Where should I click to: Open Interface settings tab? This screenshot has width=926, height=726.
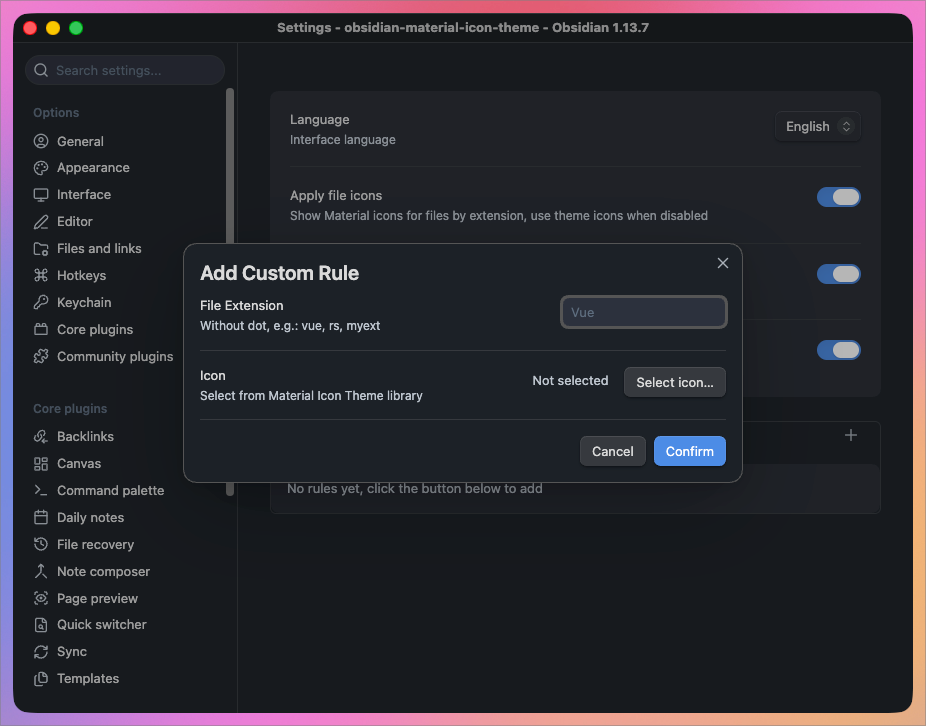click(84, 195)
